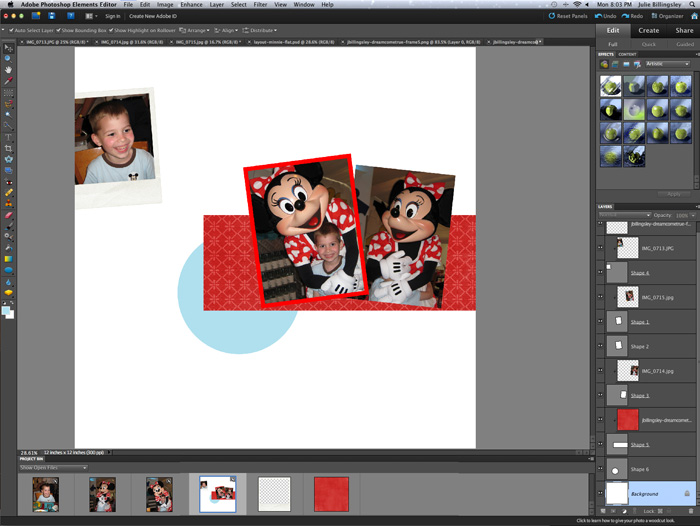Open the workspace layout dropdown in top bar
Viewport: 700px width, 526px height.
[x=91, y=16]
